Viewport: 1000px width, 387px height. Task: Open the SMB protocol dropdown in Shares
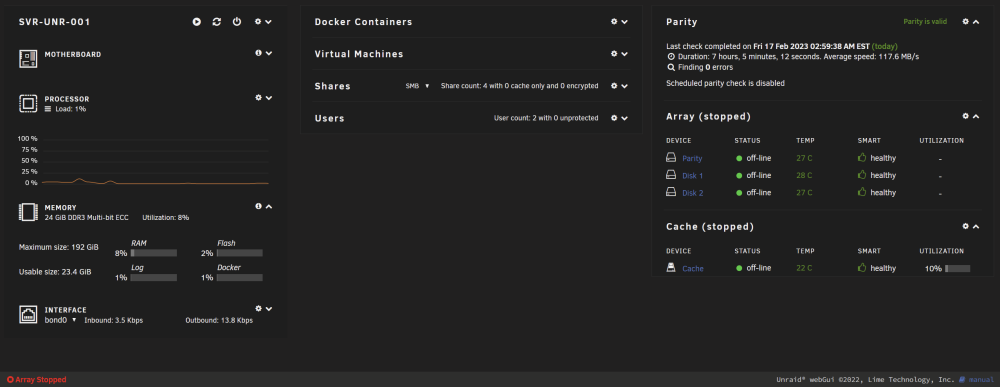[418, 85]
